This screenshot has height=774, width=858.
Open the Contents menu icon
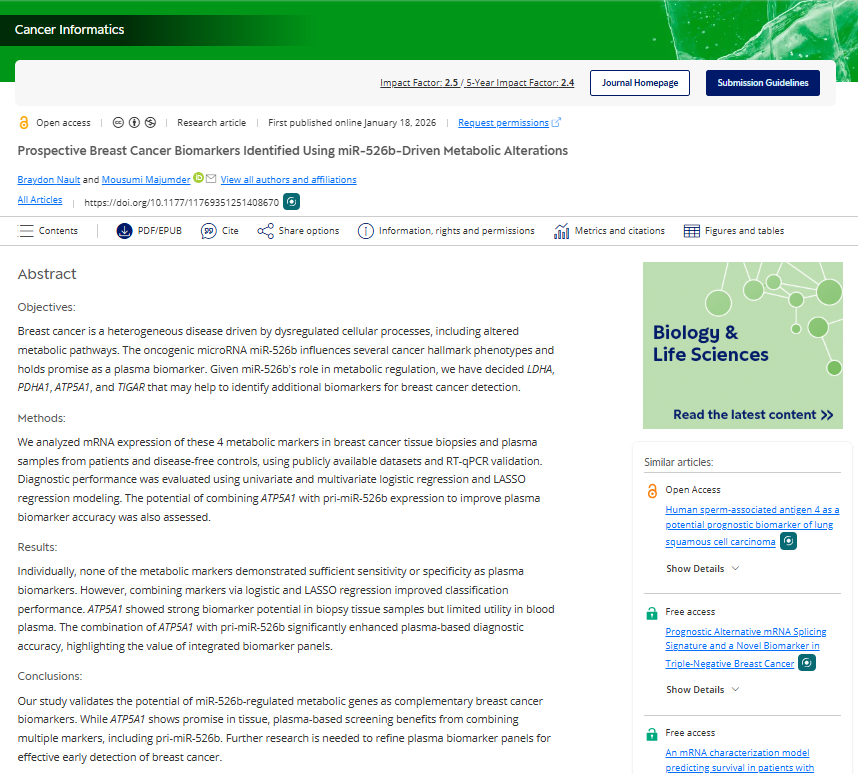point(27,231)
